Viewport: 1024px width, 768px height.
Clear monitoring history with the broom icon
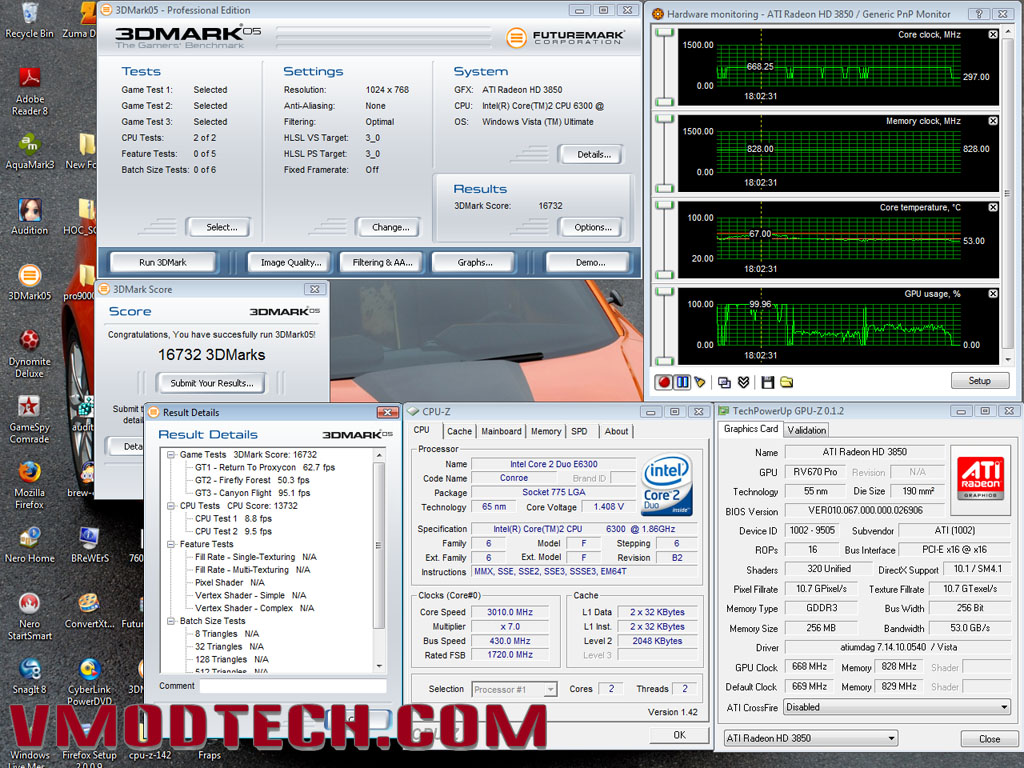click(x=700, y=382)
